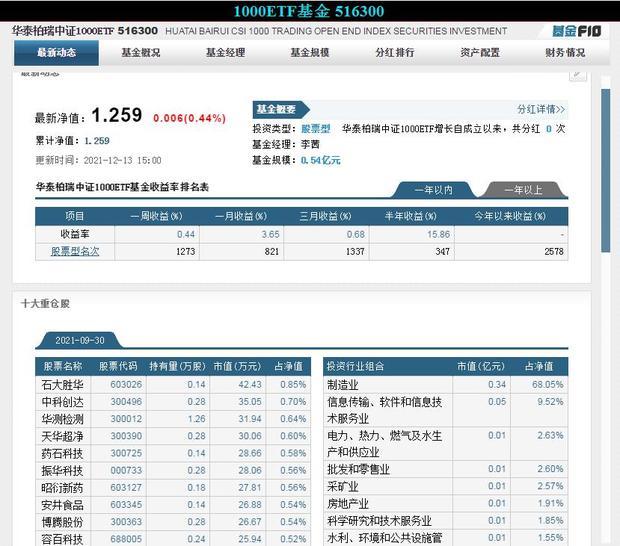Click the vertical scrollbar thumb
Image resolution: width=620 pixels, height=546 pixels.
(605, 170)
